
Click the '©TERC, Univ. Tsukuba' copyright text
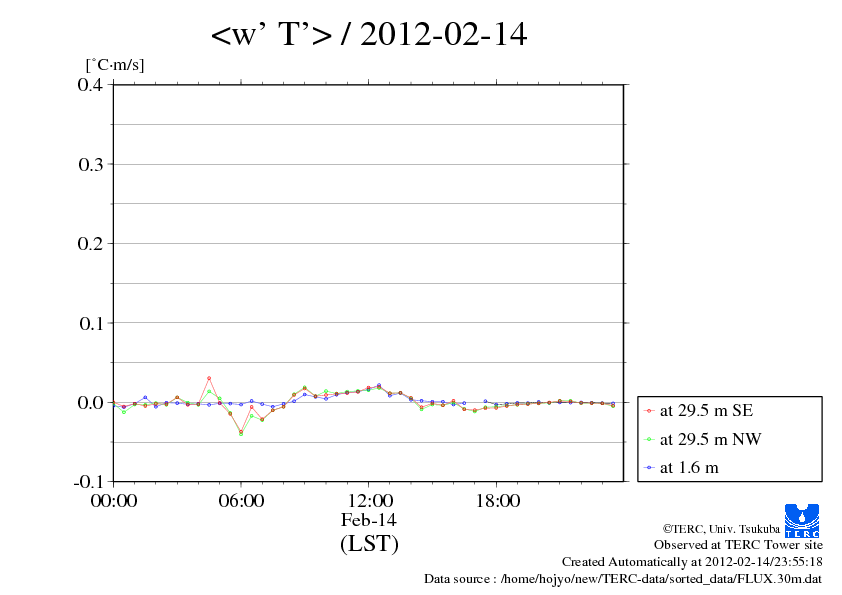(x=721, y=529)
